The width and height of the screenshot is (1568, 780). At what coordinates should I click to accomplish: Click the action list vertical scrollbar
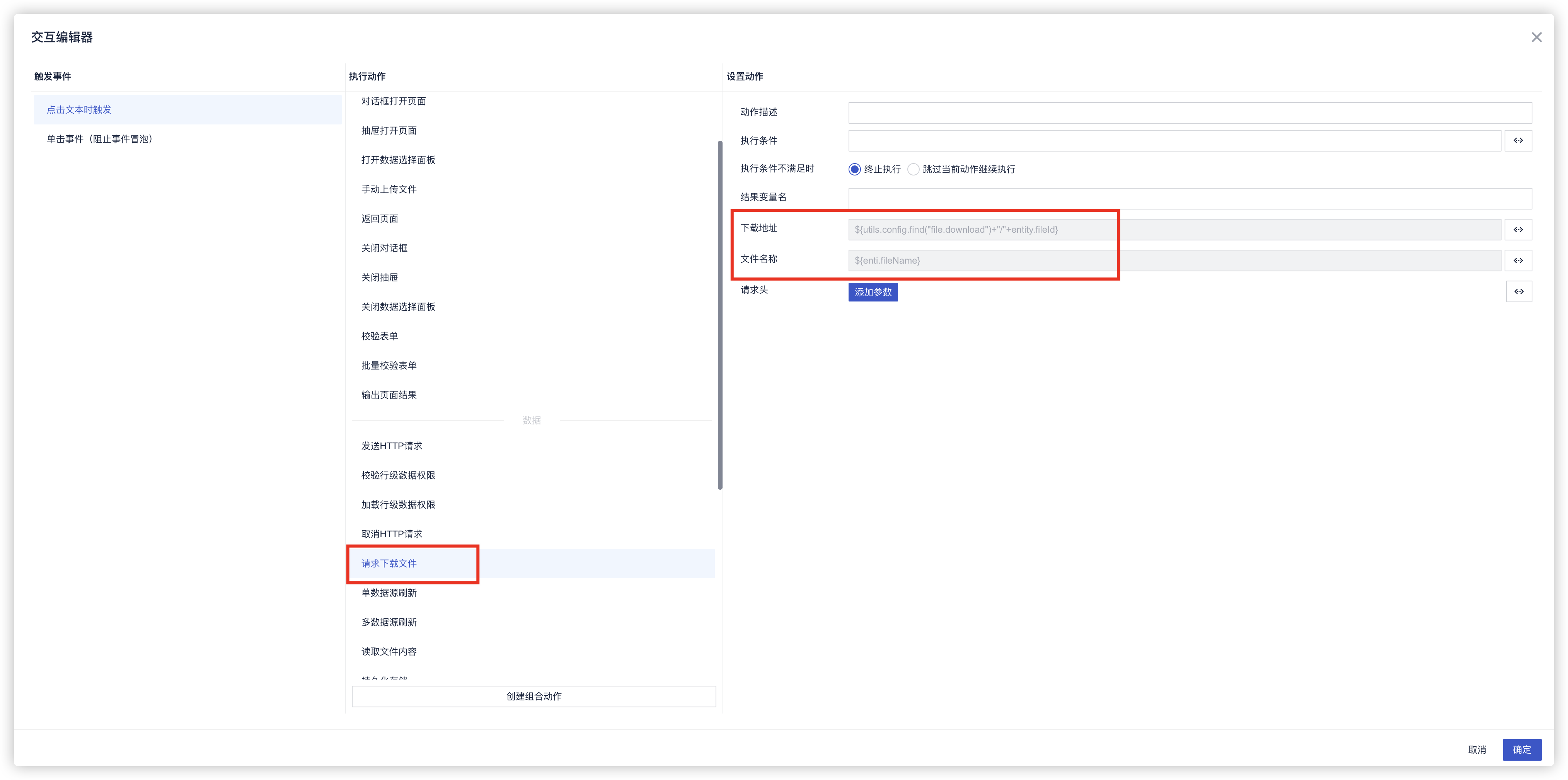point(719,315)
